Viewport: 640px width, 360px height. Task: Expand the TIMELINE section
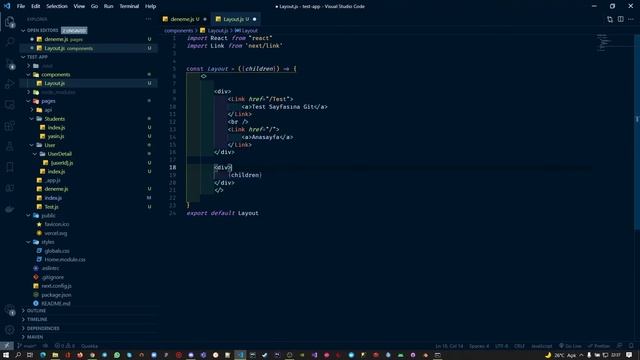click(88, 320)
